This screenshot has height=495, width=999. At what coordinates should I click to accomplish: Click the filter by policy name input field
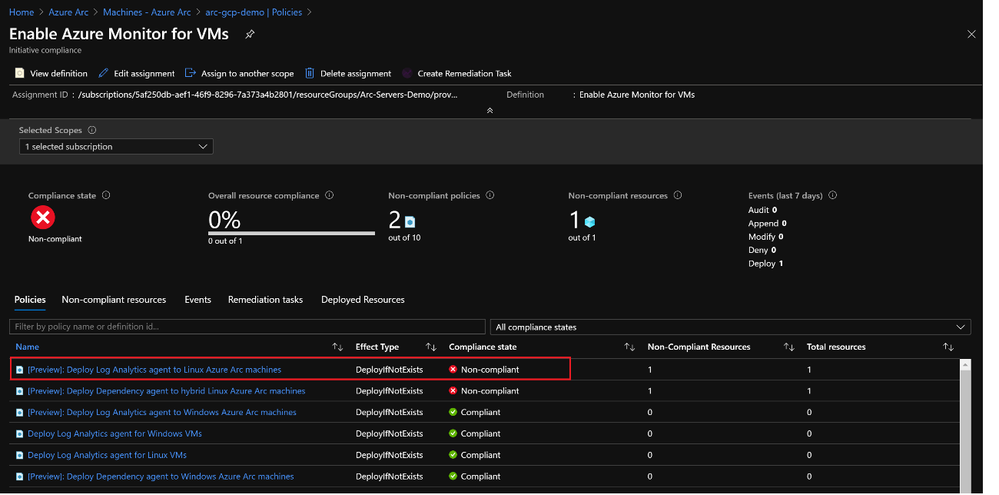point(247,327)
